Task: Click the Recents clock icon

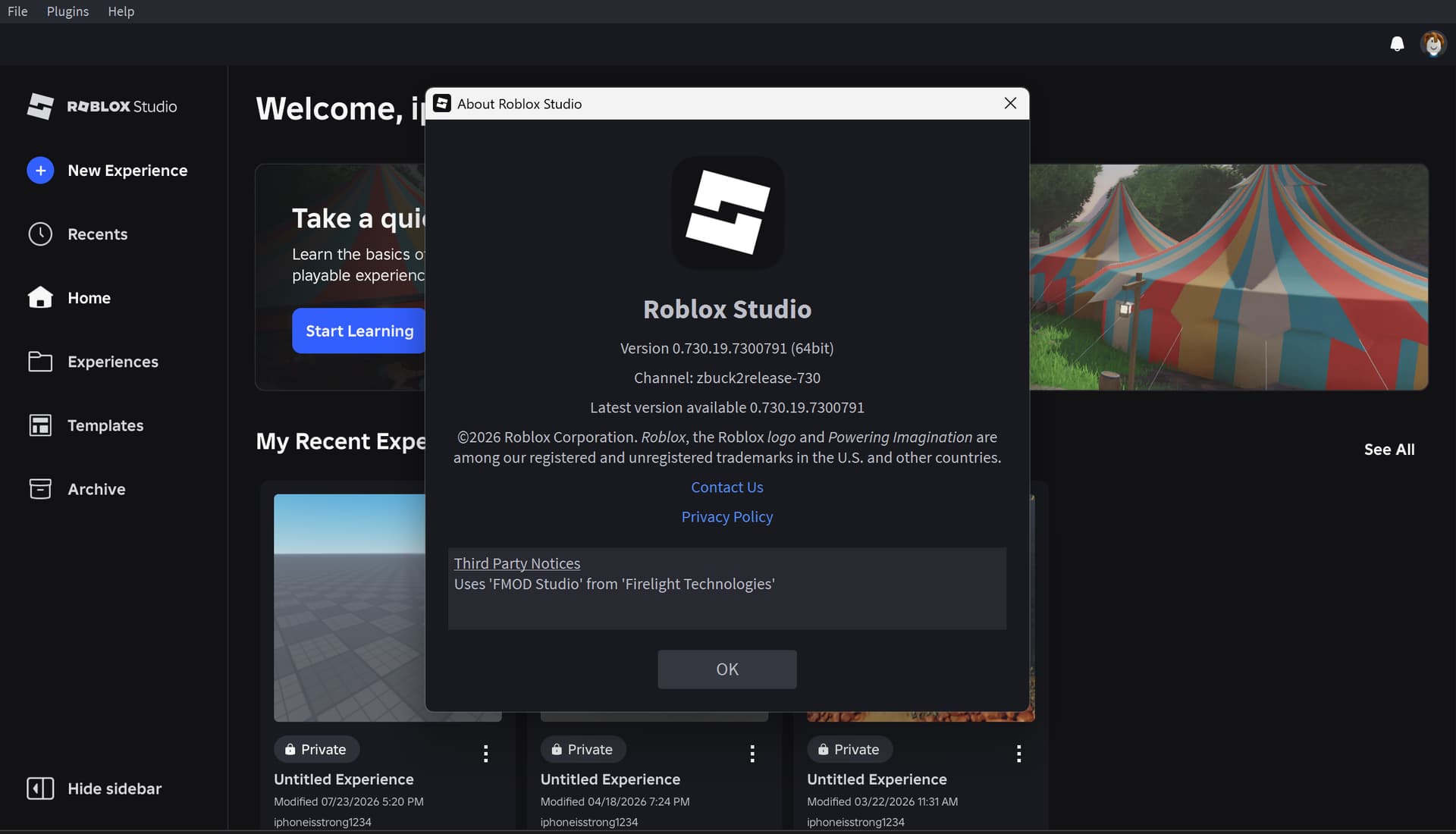Action: [40, 234]
